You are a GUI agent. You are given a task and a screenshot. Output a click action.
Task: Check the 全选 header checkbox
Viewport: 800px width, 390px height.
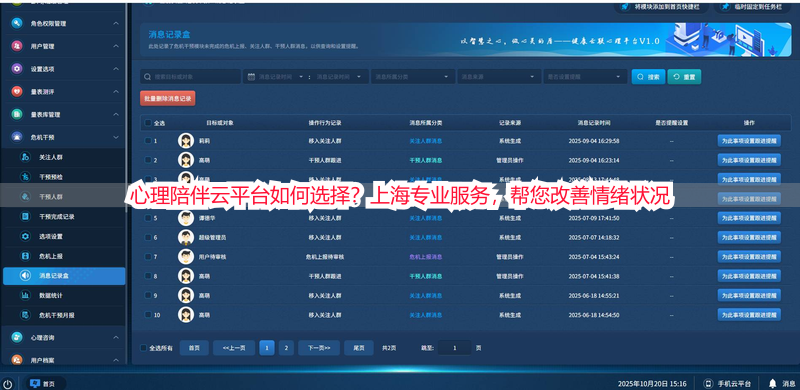coord(148,123)
